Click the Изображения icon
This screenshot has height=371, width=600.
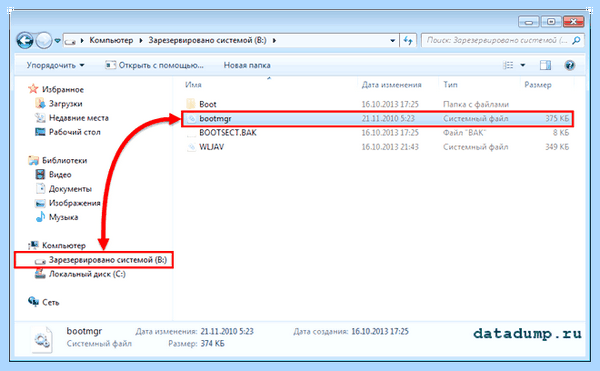click(x=40, y=203)
